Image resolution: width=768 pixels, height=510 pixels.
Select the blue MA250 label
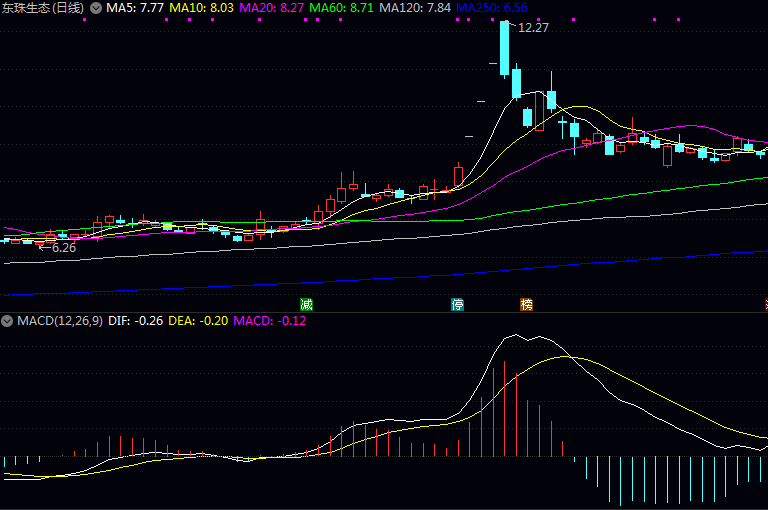[x=492, y=8]
